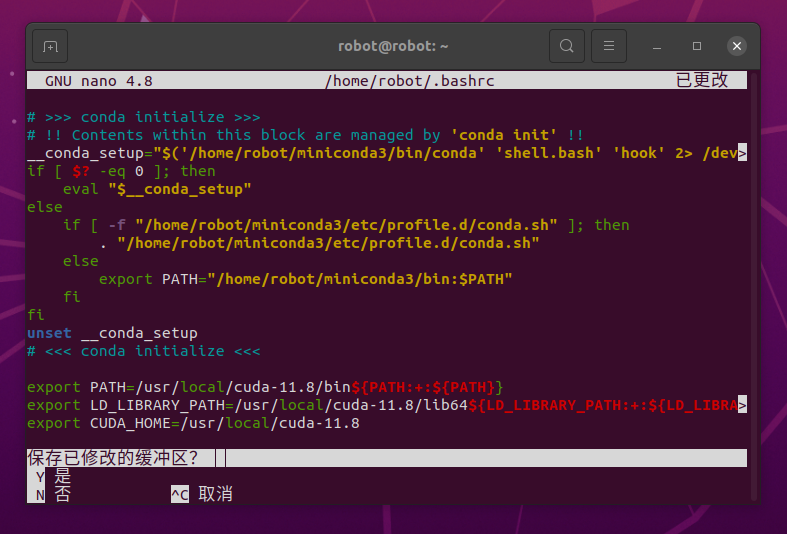Click the 'if [ -f' conda.sh test line
The width and height of the screenshot is (787, 534).
pyautogui.click(x=346, y=225)
